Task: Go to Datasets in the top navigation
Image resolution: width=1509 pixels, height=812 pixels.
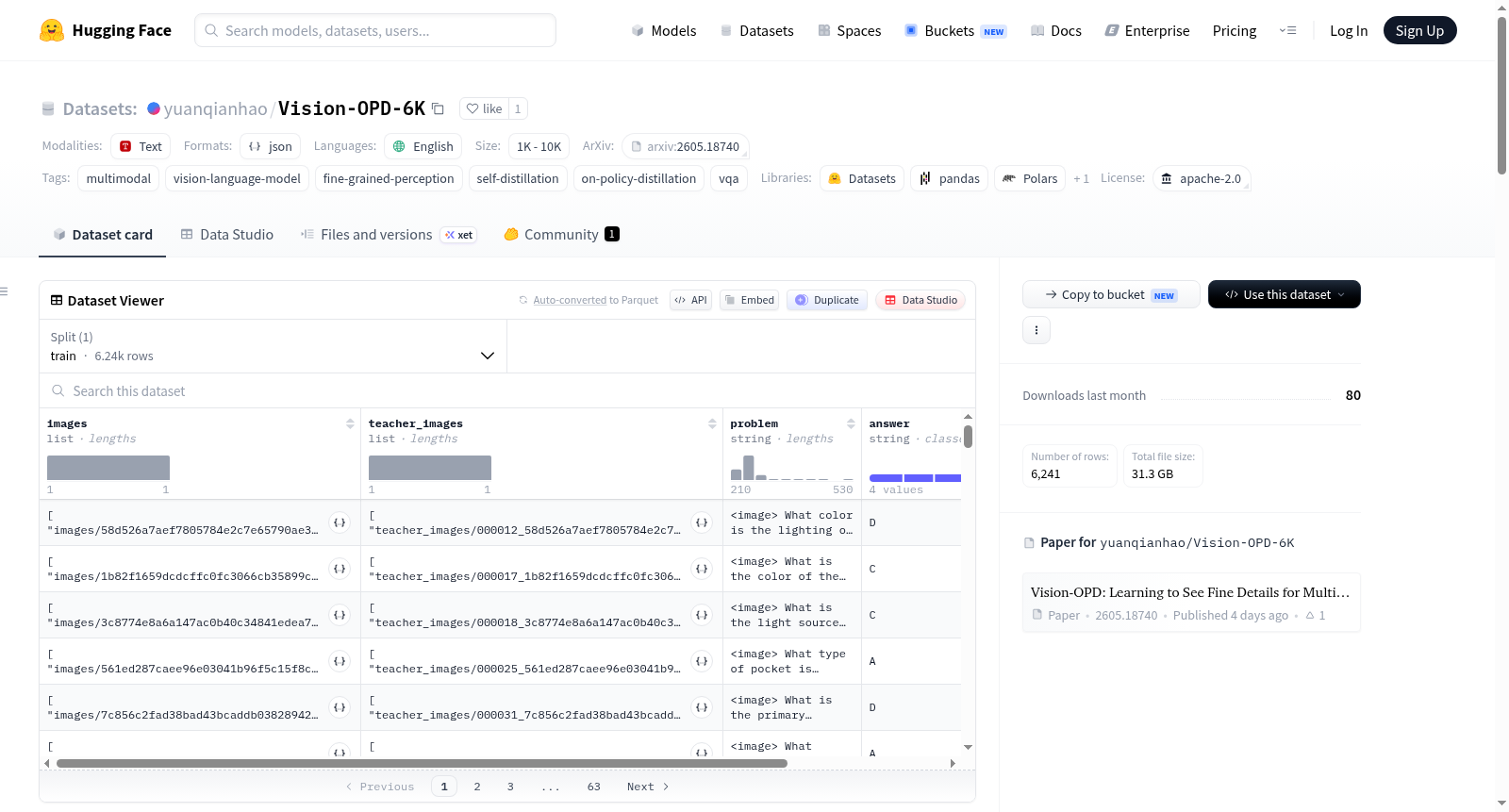Action: 756,31
